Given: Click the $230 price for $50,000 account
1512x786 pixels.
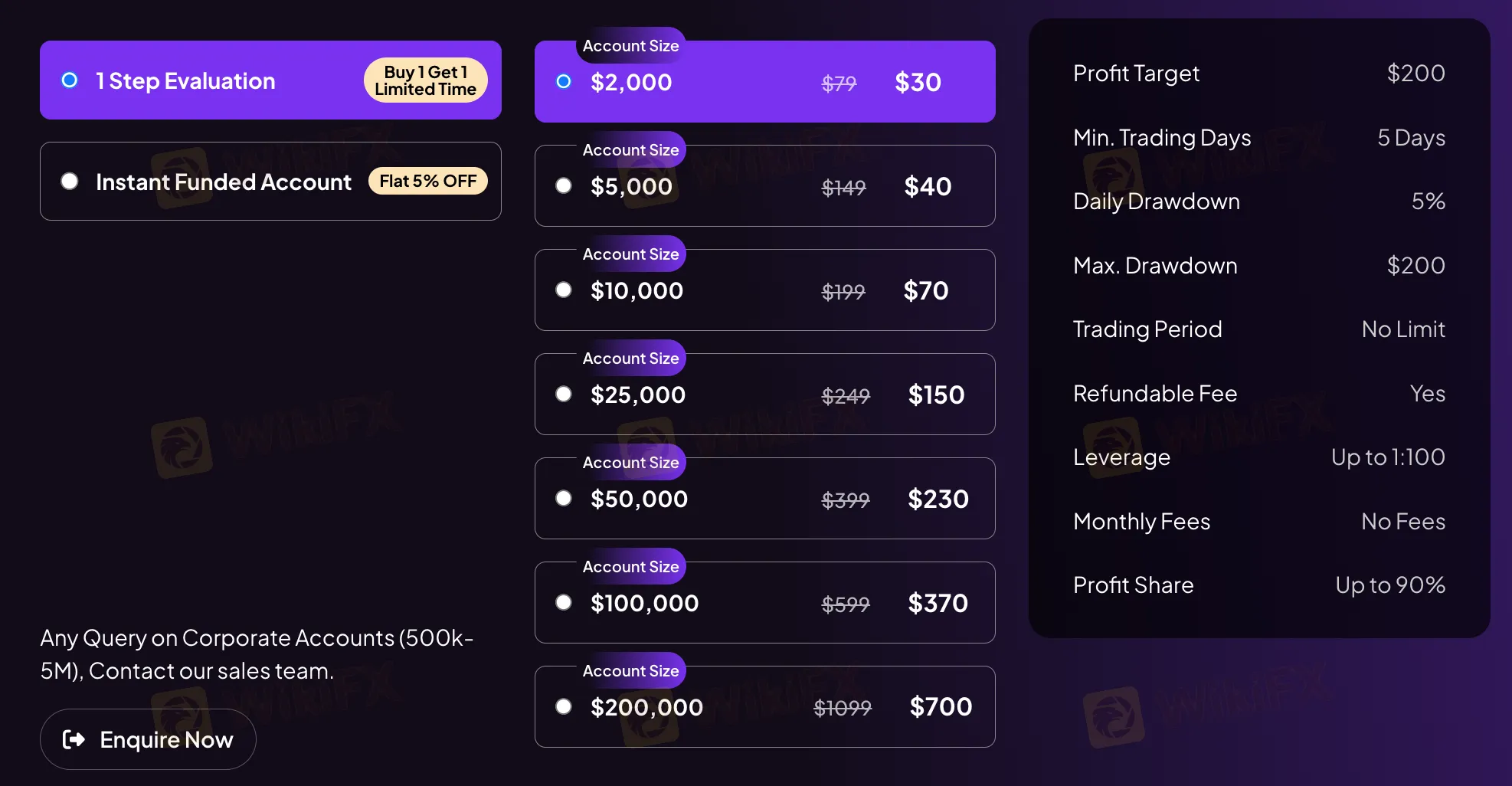Looking at the screenshot, I should pyautogui.click(x=938, y=499).
